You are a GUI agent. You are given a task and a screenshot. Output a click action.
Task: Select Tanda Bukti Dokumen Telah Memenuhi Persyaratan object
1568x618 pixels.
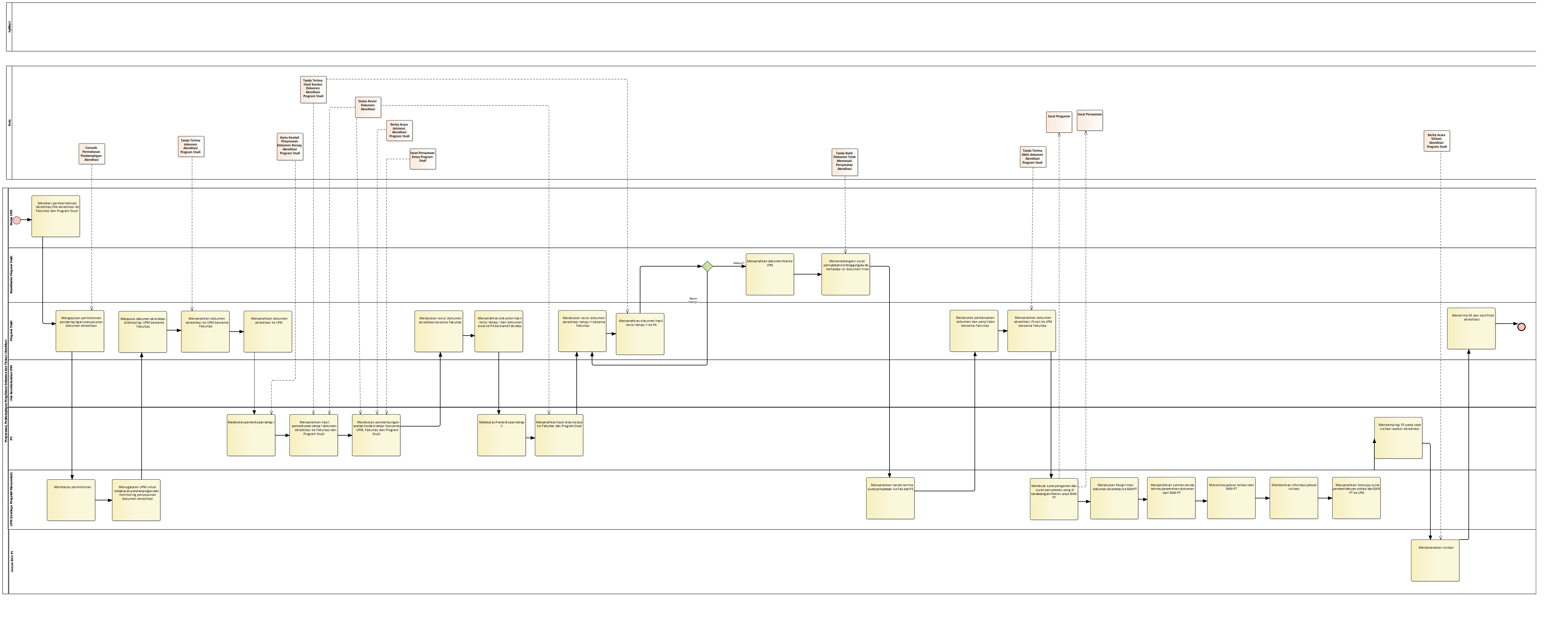click(845, 163)
